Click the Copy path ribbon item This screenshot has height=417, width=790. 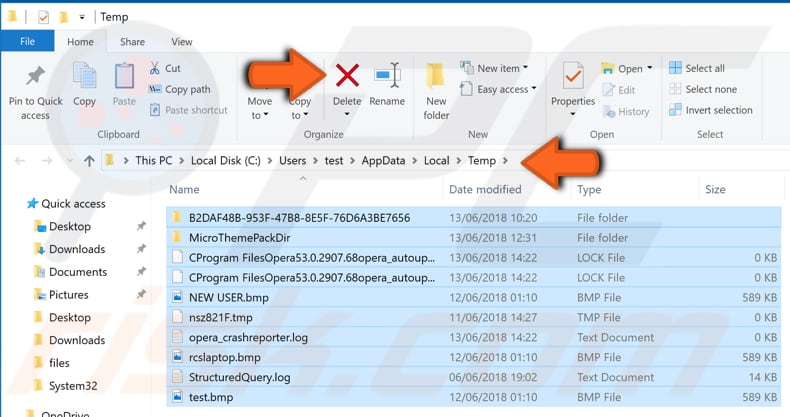pos(180,89)
